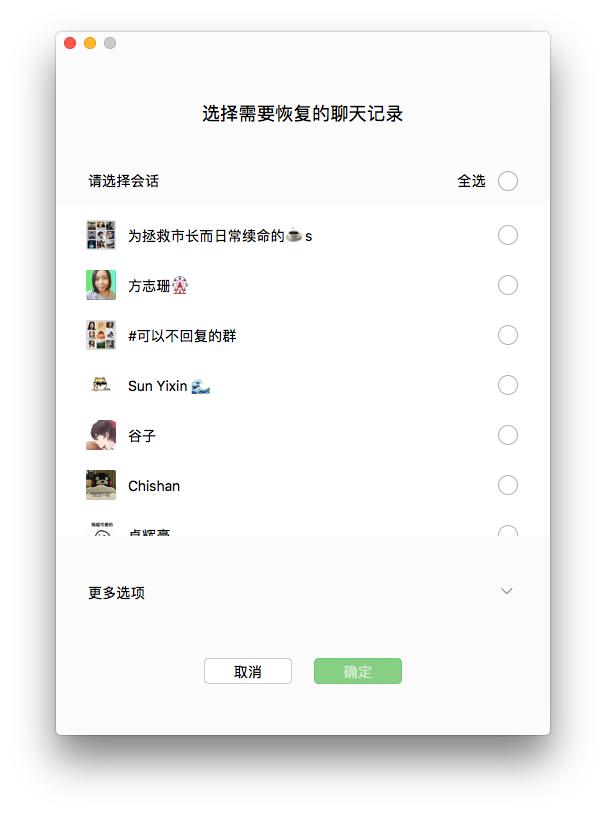Click Sun Yixin's frog avatar icon
This screenshot has width=606, height=815.
(101, 385)
